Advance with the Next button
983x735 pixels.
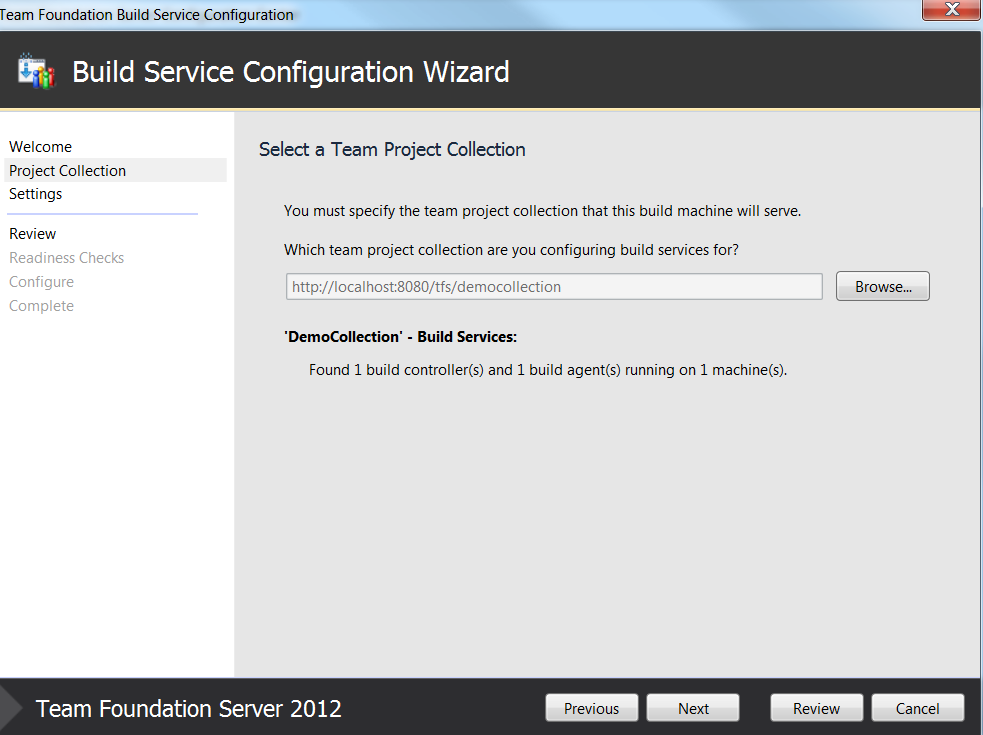coord(693,708)
